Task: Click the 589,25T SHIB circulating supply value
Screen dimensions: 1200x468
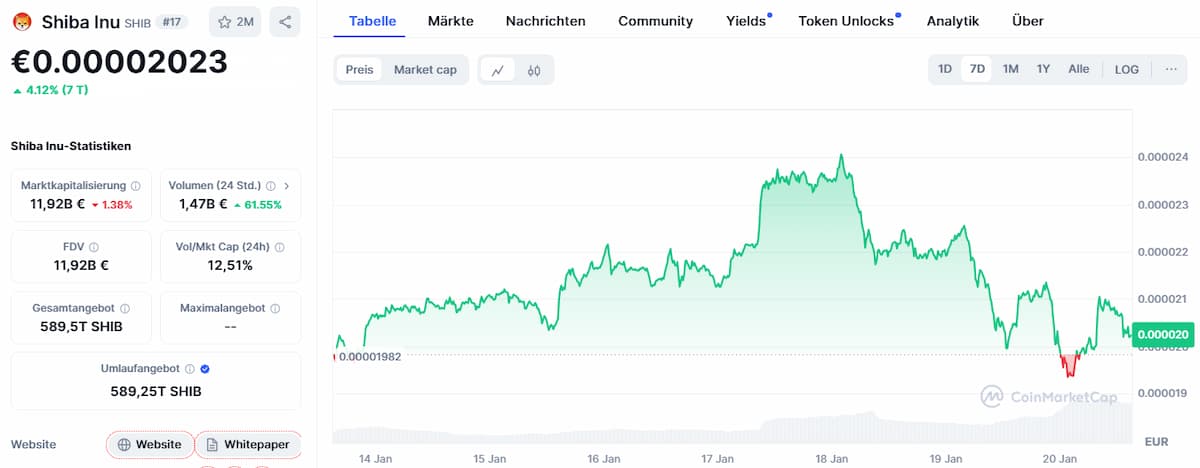Action: pos(156,391)
